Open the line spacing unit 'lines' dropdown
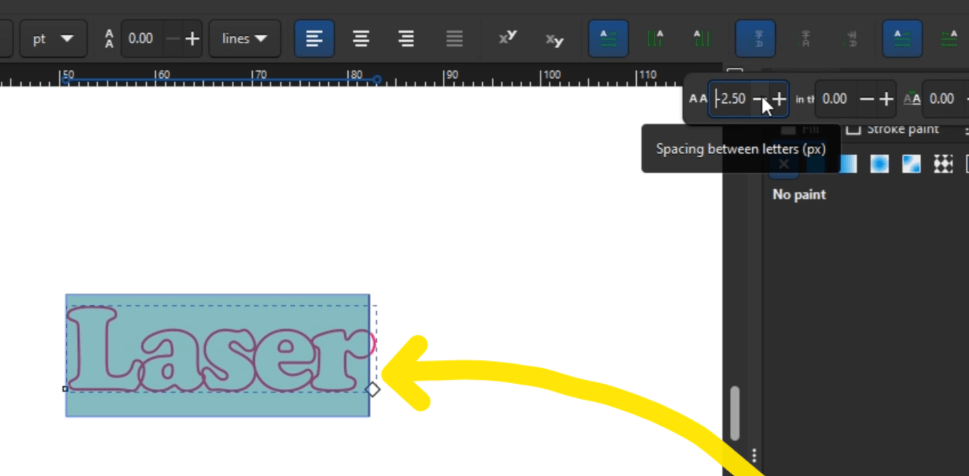Screen dimensions: 969x476 pos(244,39)
